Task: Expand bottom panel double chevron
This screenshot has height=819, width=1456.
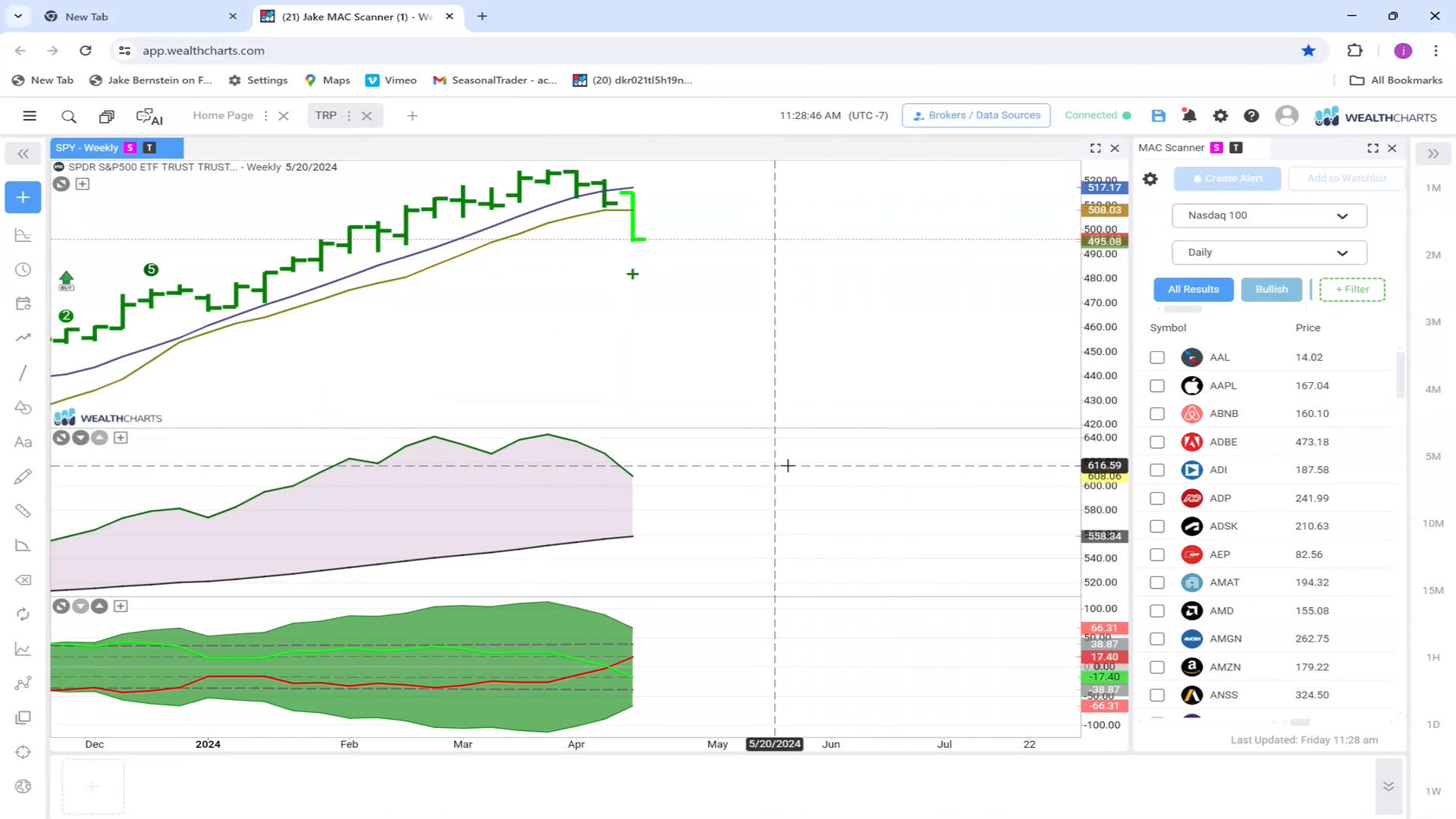Action: pos(1389,786)
